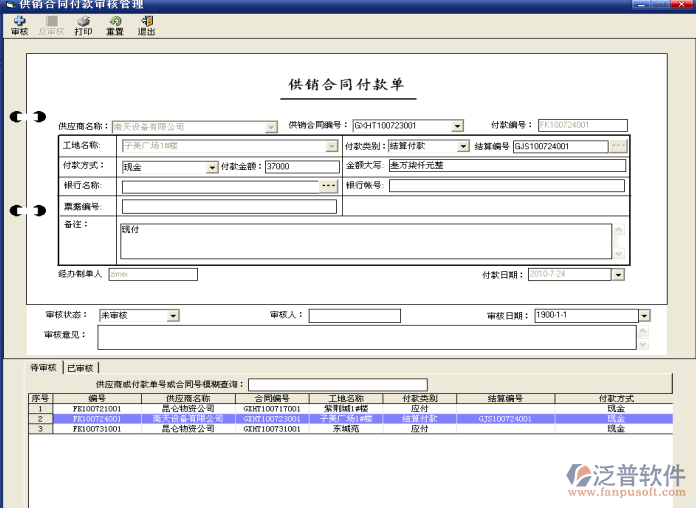Screen dimensions: 696x508
Task: Click the 退出 (exit) toolbar icon
Action: (146, 25)
